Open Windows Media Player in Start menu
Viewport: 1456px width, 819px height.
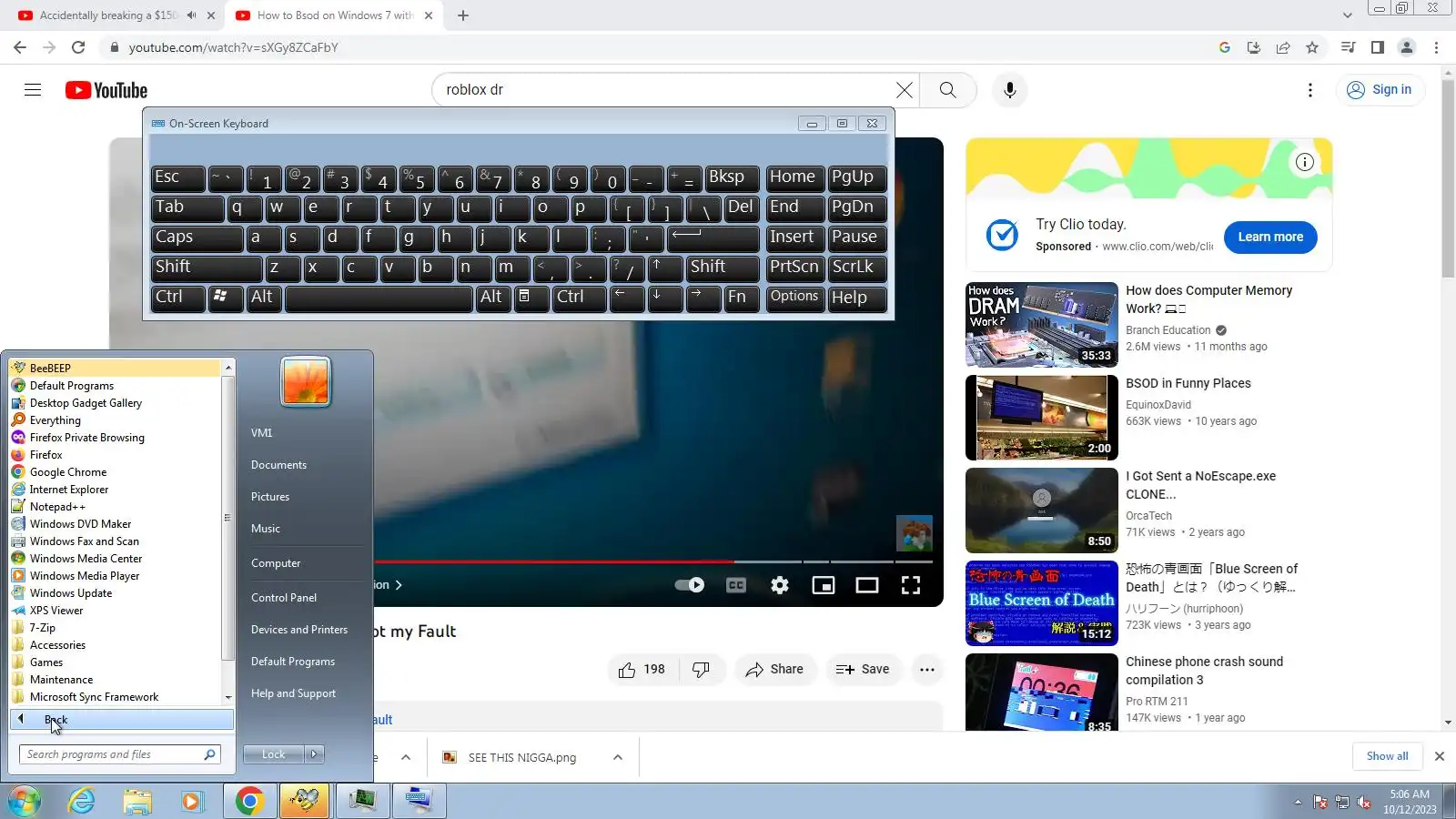(x=85, y=576)
